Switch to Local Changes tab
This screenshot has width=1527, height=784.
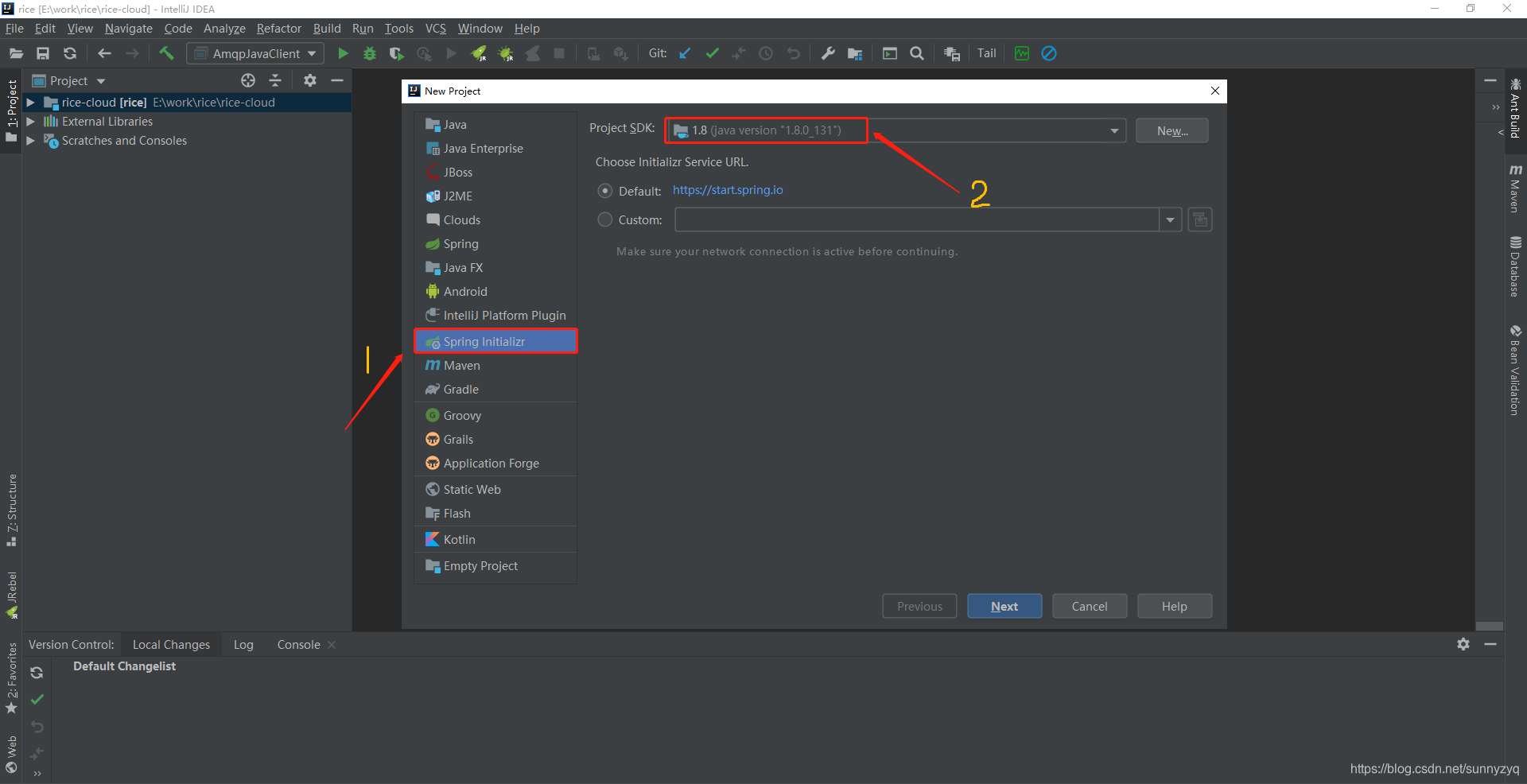[171, 645]
